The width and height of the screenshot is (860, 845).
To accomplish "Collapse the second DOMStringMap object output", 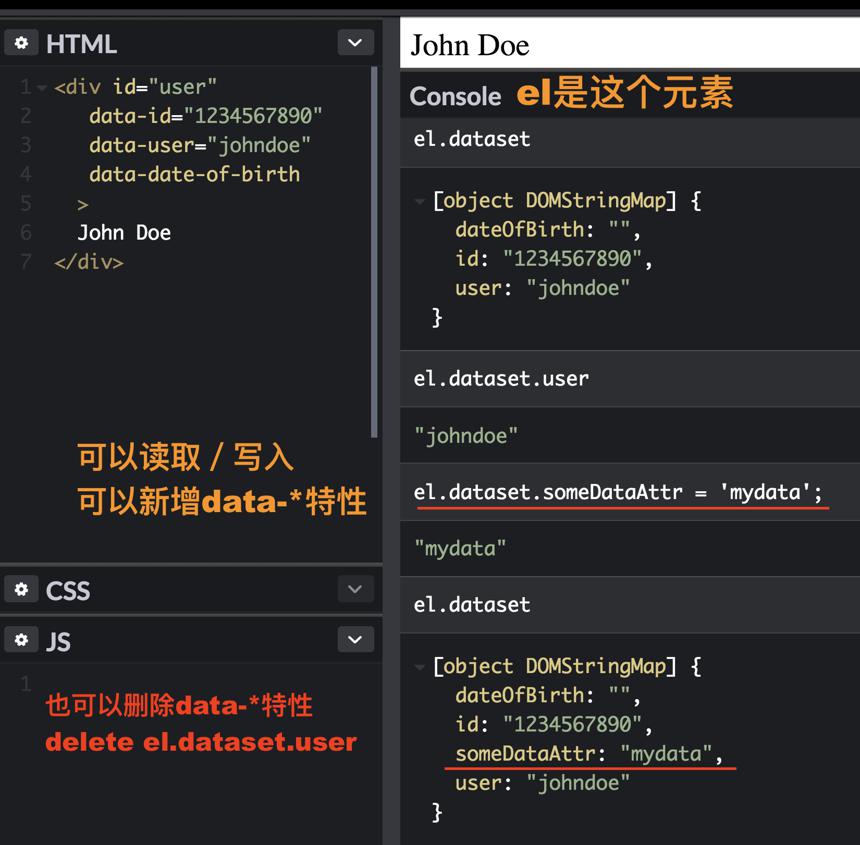I will 420,667.
